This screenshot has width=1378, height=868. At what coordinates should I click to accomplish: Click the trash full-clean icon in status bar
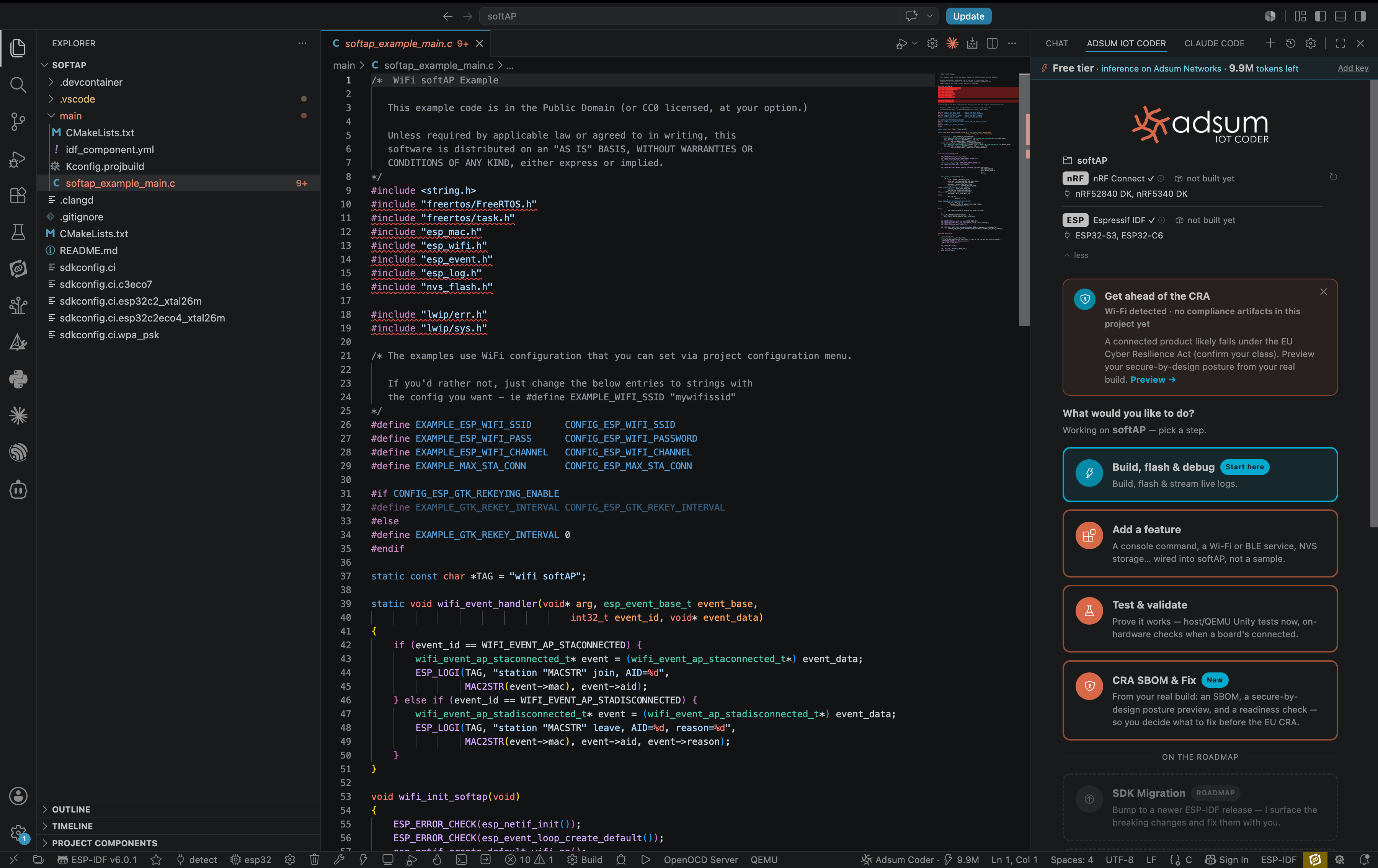(314, 860)
